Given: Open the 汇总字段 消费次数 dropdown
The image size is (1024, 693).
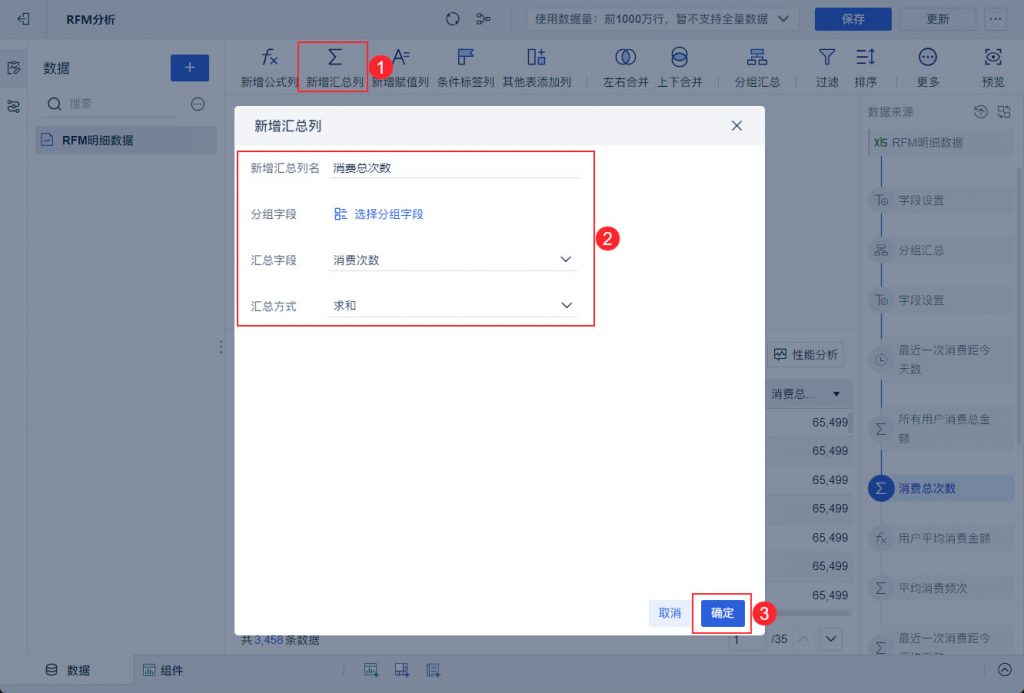Looking at the screenshot, I should tap(452, 259).
